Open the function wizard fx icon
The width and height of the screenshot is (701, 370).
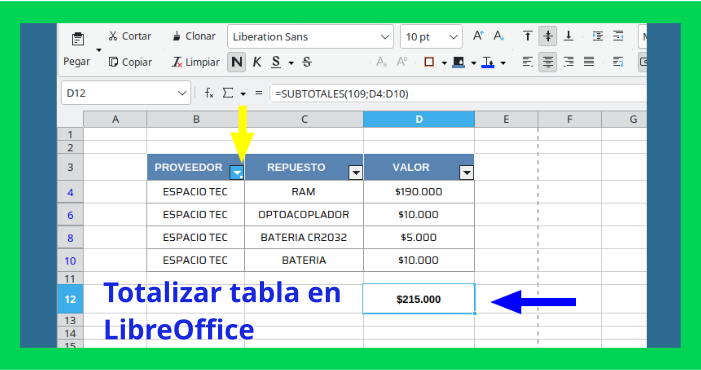[x=209, y=93]
